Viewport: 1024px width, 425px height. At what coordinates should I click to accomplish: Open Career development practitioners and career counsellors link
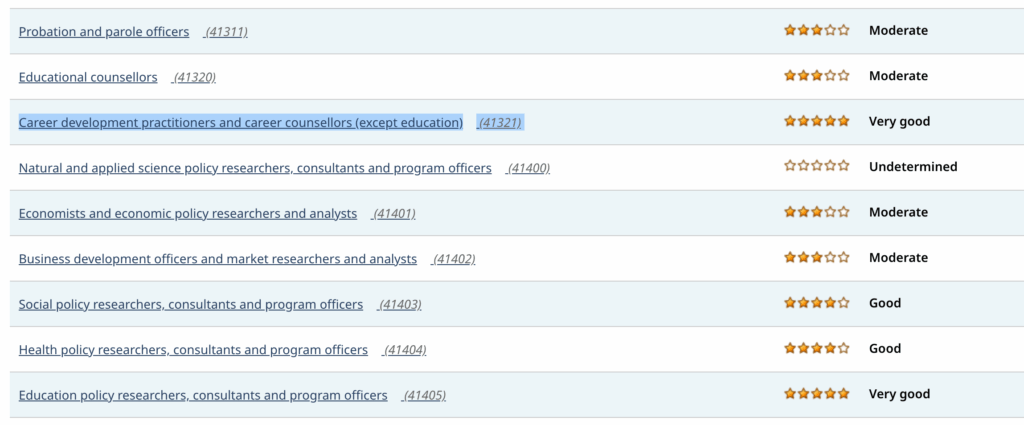[241, 123]
